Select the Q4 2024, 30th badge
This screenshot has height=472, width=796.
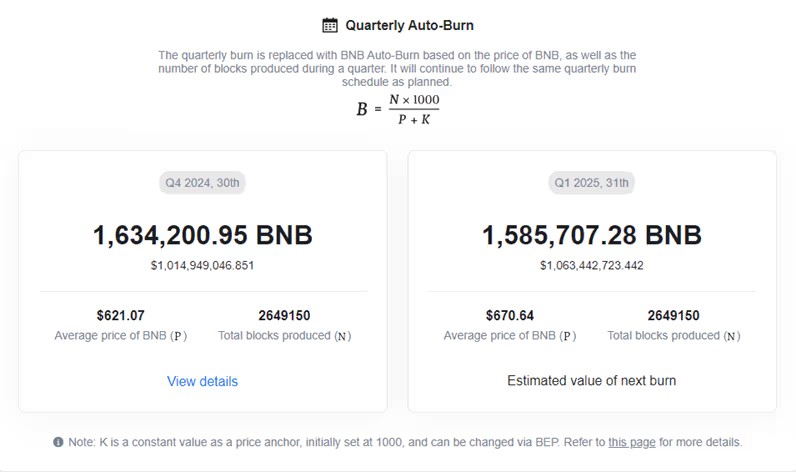point(202,183)
